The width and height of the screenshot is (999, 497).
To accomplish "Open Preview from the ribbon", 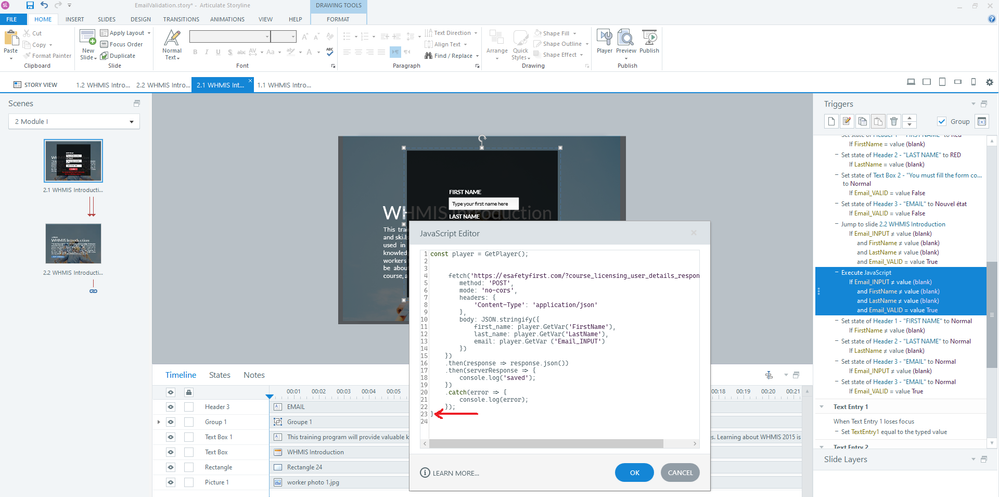I will (x=626, y=42).
